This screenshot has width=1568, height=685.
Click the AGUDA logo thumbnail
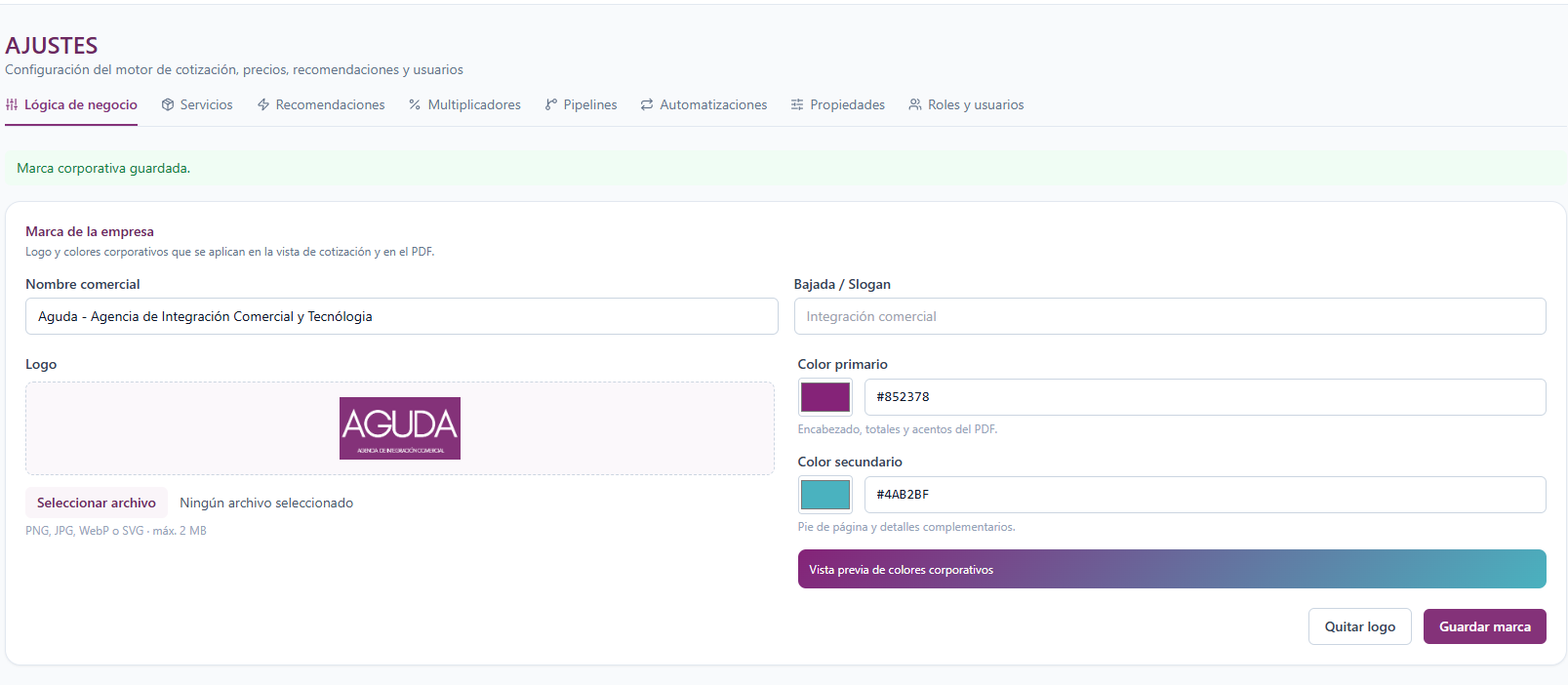(x=400, y=428)
